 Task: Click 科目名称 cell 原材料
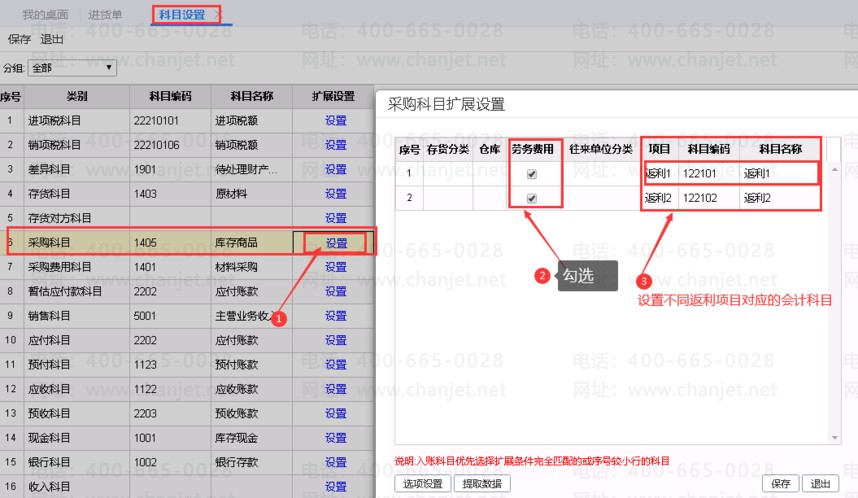tap(252, 194)
